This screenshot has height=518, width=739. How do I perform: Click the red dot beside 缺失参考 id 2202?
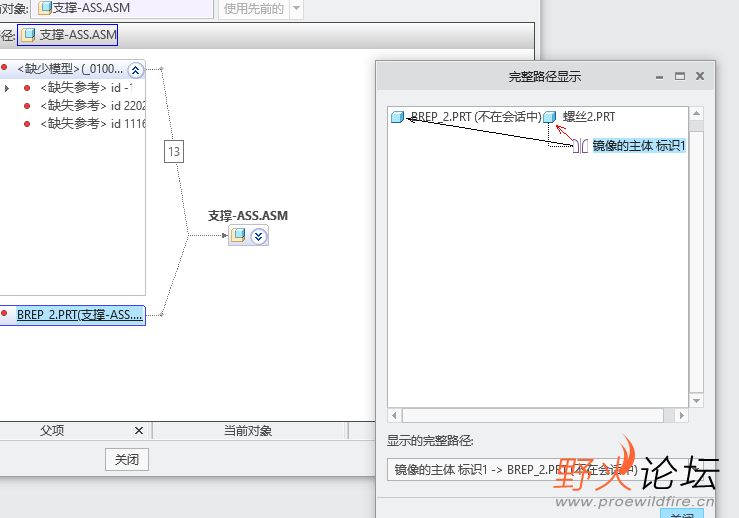27,106
